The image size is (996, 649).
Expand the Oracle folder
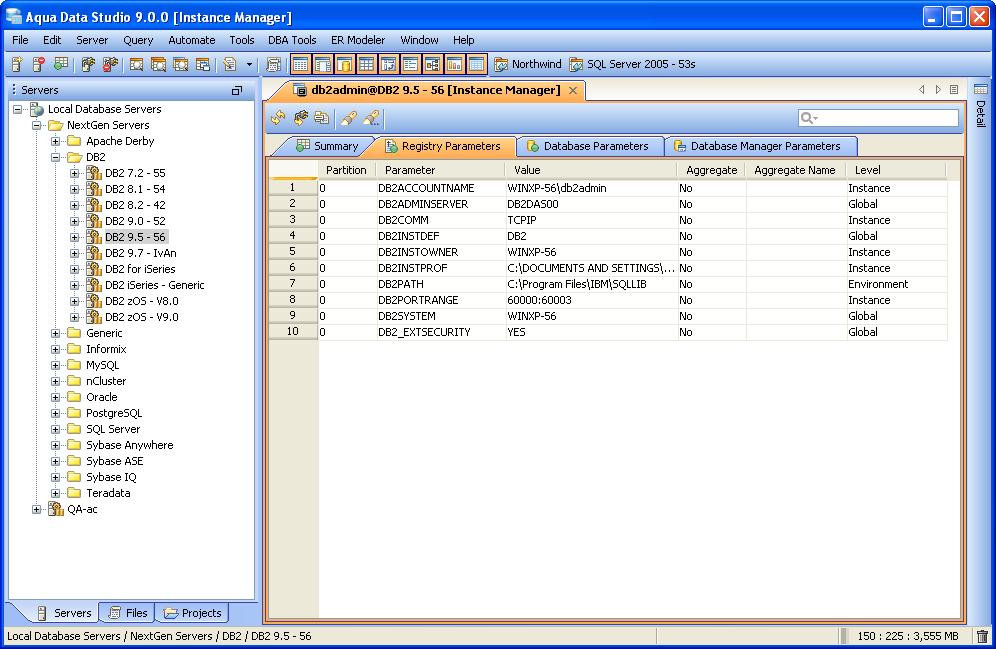tap(56, 398)
